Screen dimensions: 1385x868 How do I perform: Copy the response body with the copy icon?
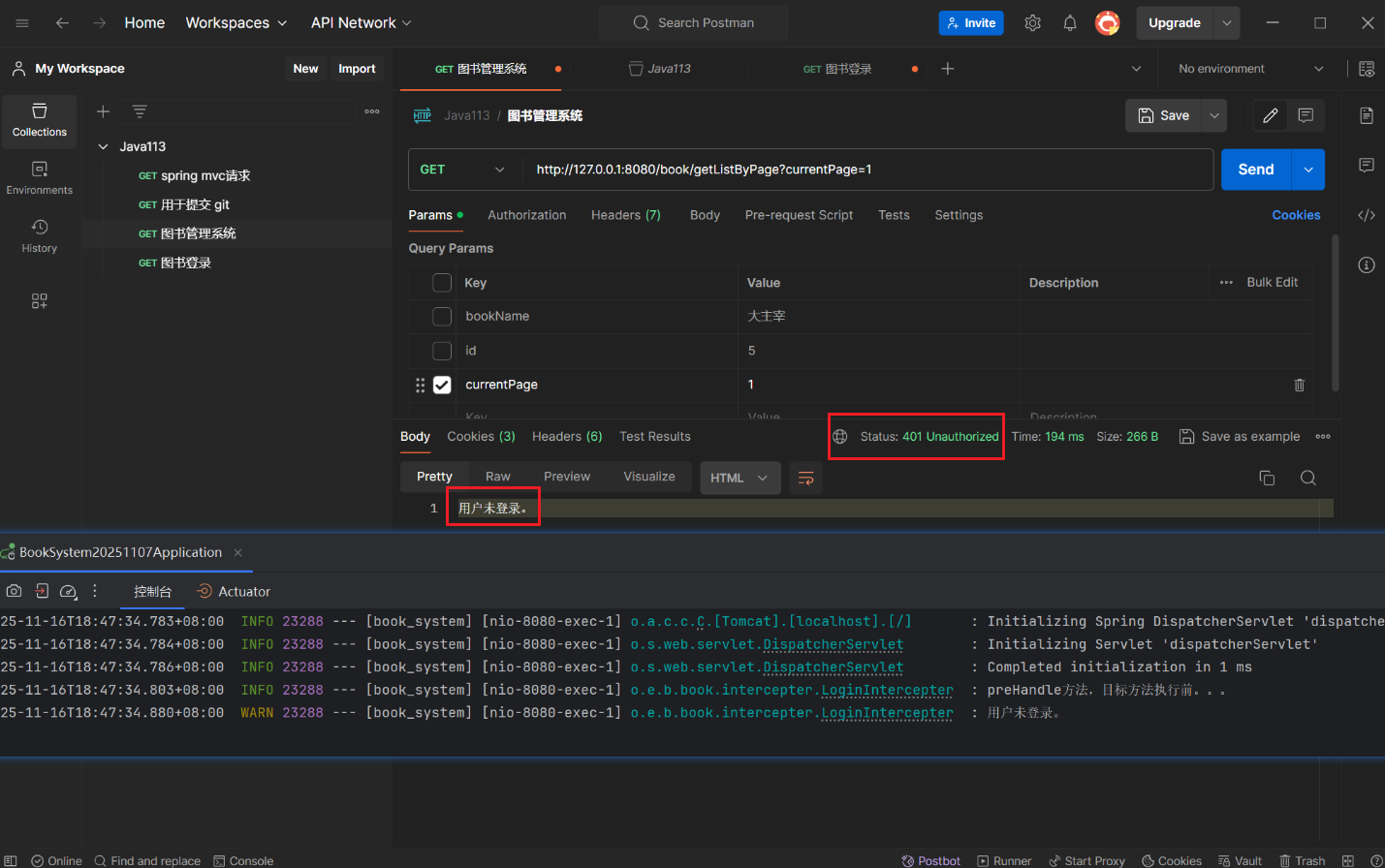pyautogui.click(x=1267, y=478)
